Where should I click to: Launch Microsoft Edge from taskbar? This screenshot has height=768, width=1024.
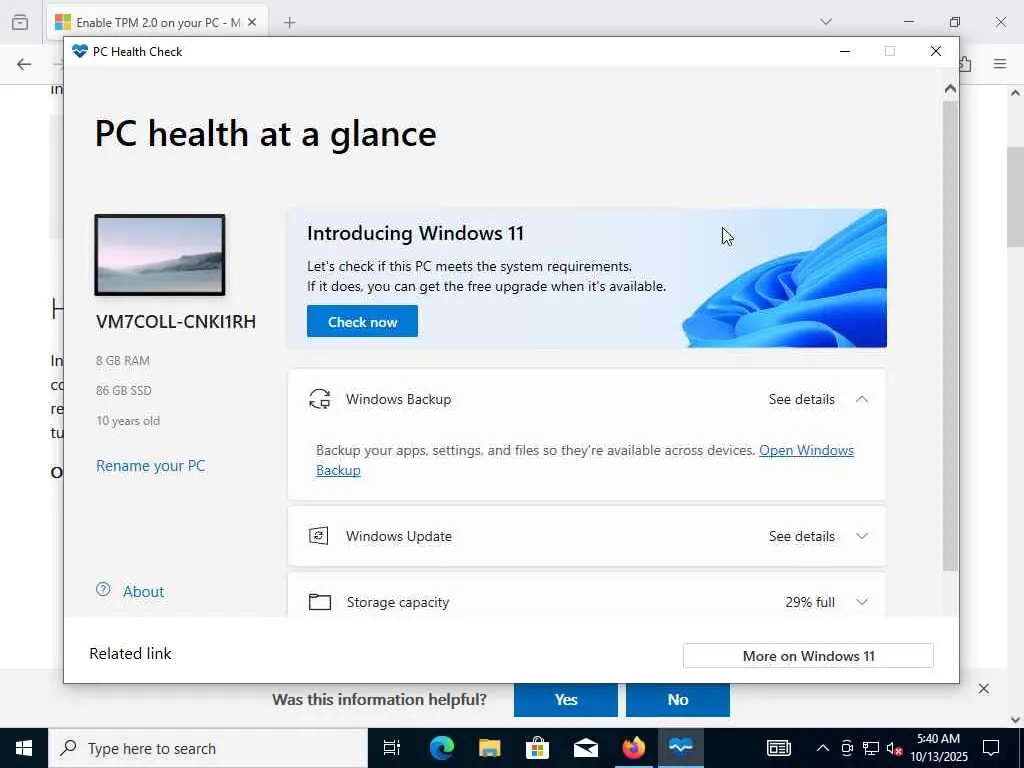point(441,748)
